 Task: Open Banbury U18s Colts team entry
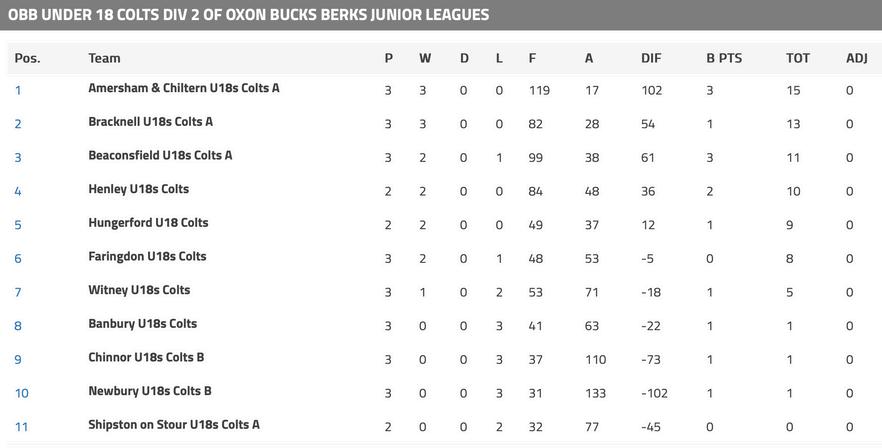(142, 324)
